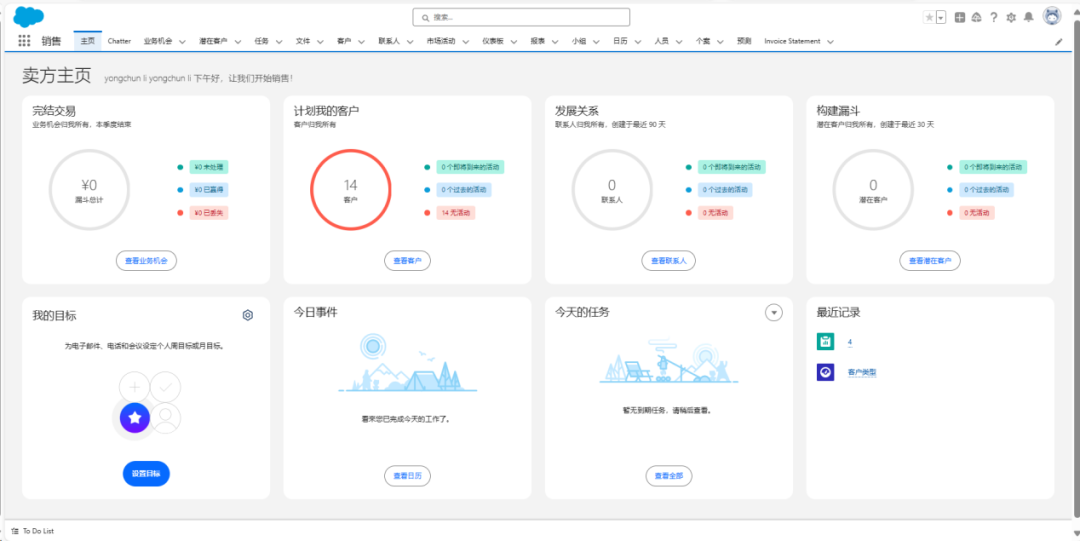Image resolution: width=1080 pixels, height=541 pixels.
Task: Open the 今天的任务 filter dropdown
Action: click(x=774, y=313)
